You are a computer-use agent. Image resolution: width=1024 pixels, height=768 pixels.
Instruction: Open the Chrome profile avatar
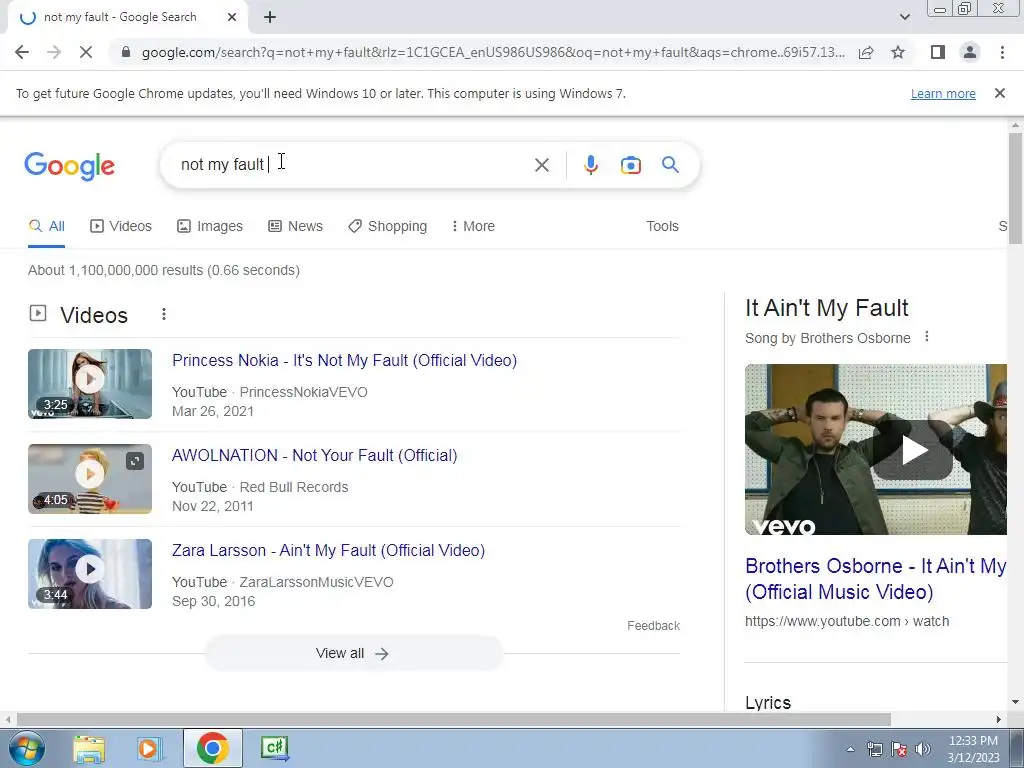[x=970, y=52]
